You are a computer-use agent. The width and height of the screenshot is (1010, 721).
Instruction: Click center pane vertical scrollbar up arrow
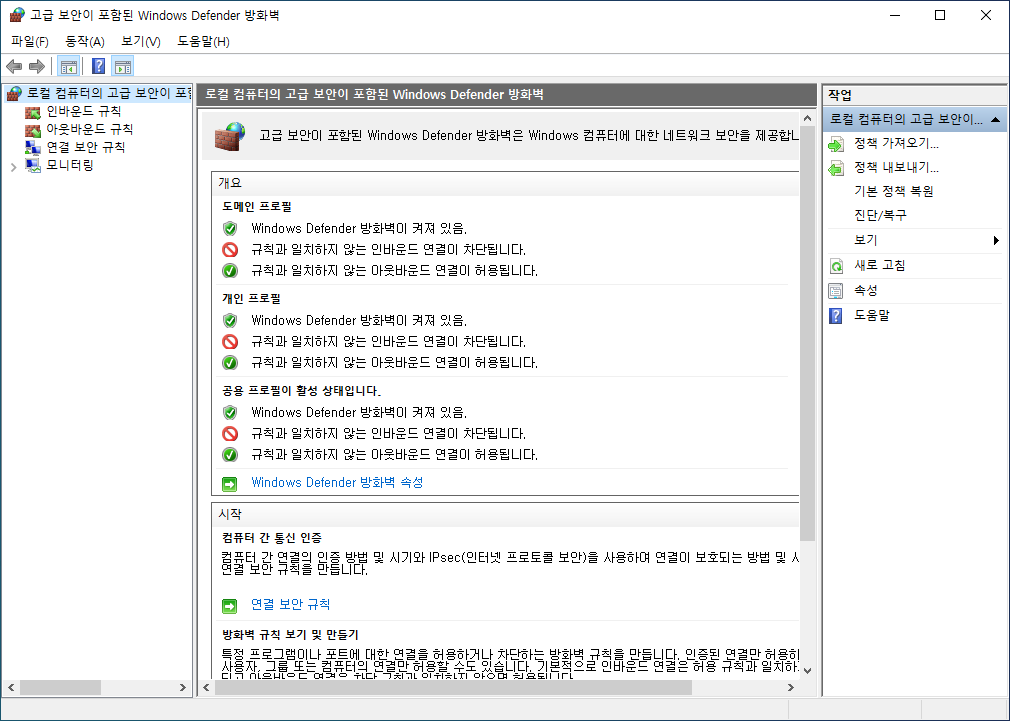coord(808,119)
